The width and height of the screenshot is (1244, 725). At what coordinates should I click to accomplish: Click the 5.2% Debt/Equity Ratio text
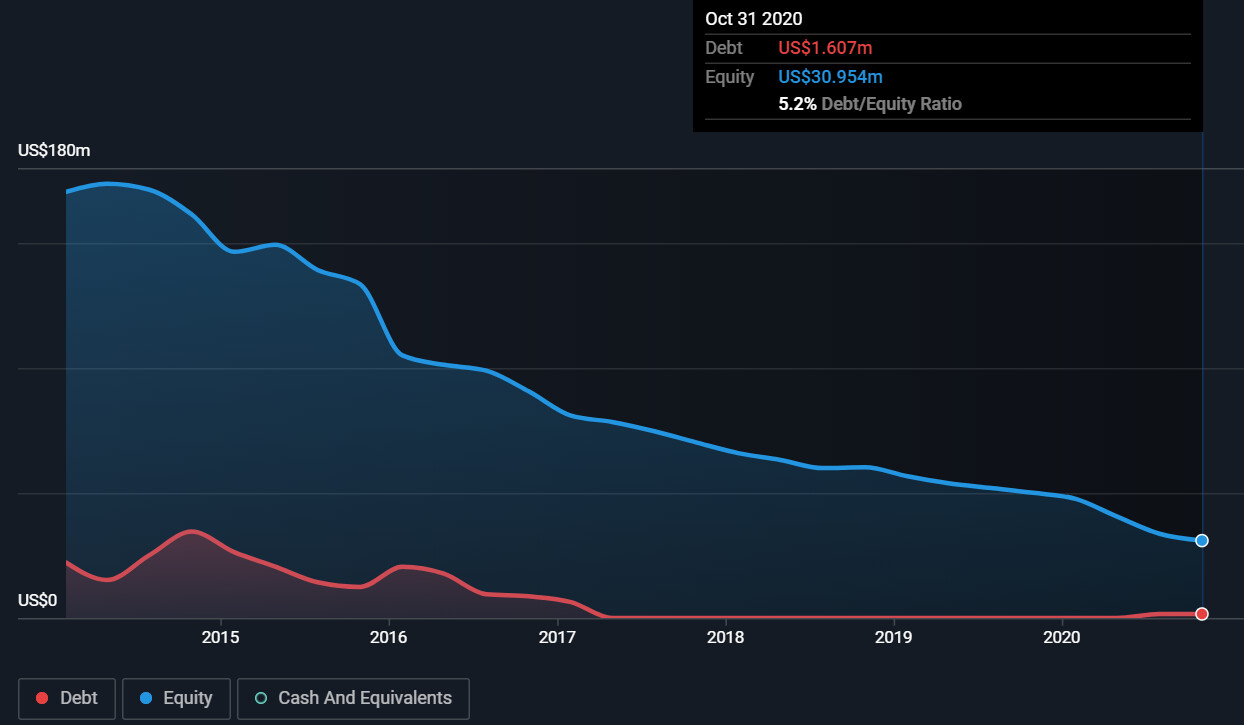point(869,104)
